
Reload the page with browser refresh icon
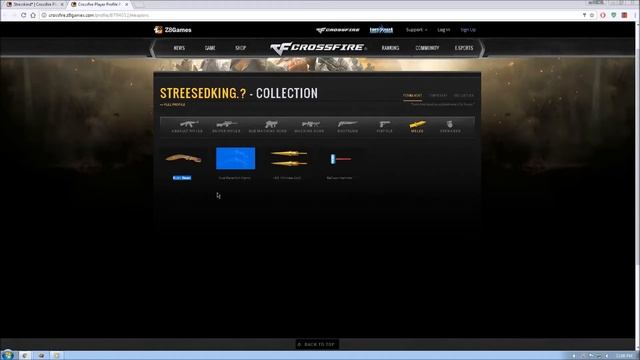click(23, 15)
